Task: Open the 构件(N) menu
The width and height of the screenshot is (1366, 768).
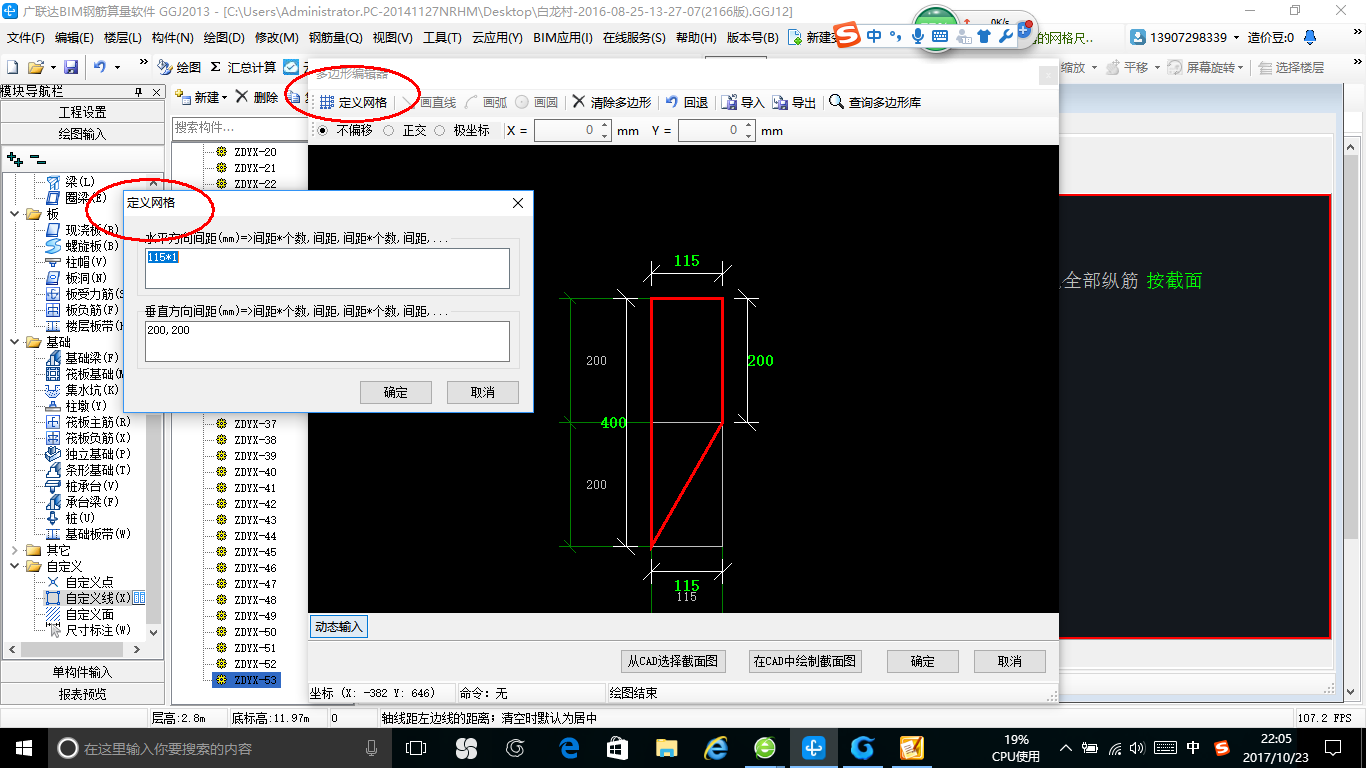Action: pos(172,37)
